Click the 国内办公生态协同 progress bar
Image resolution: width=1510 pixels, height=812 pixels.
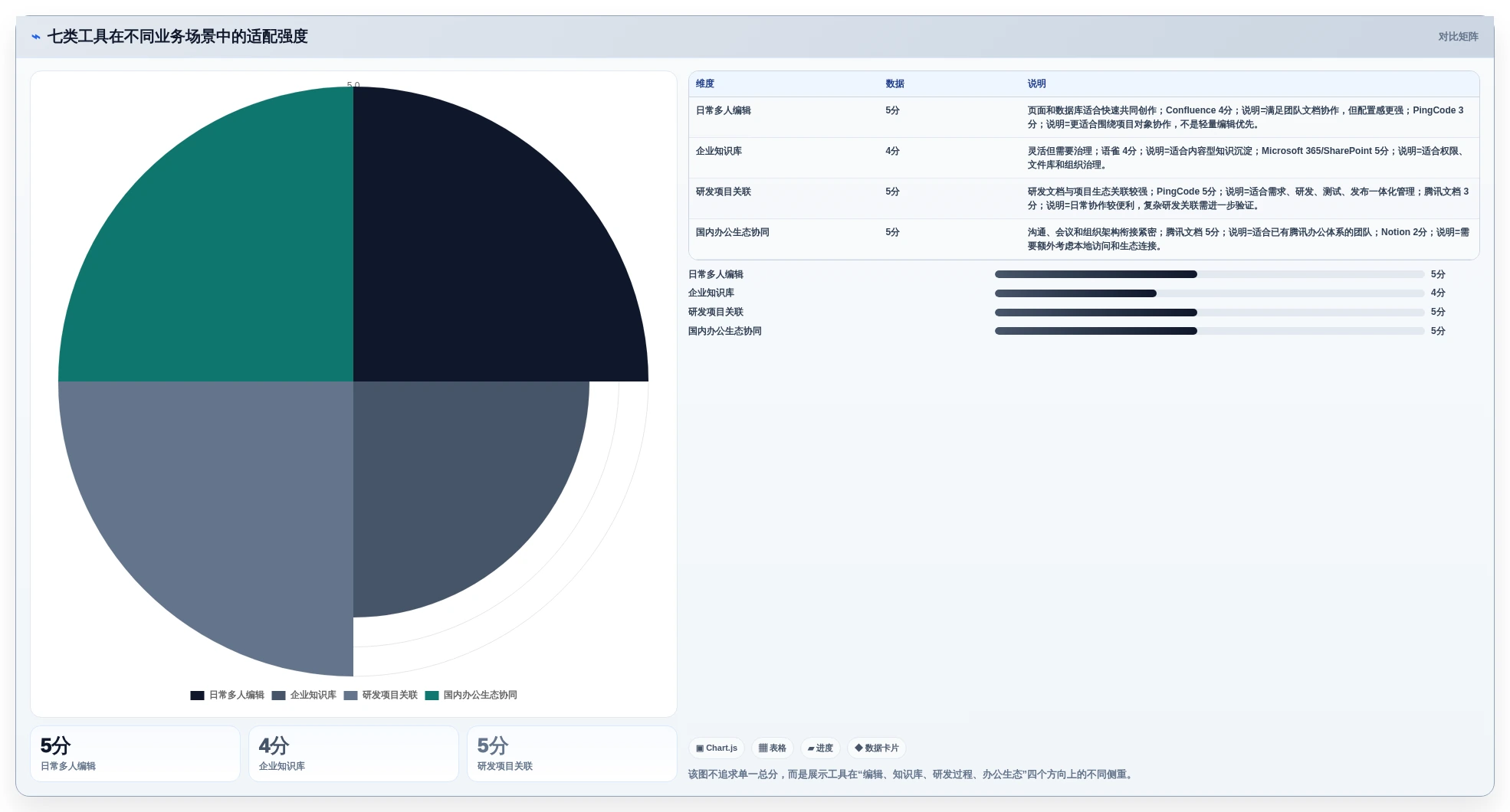1210,331
